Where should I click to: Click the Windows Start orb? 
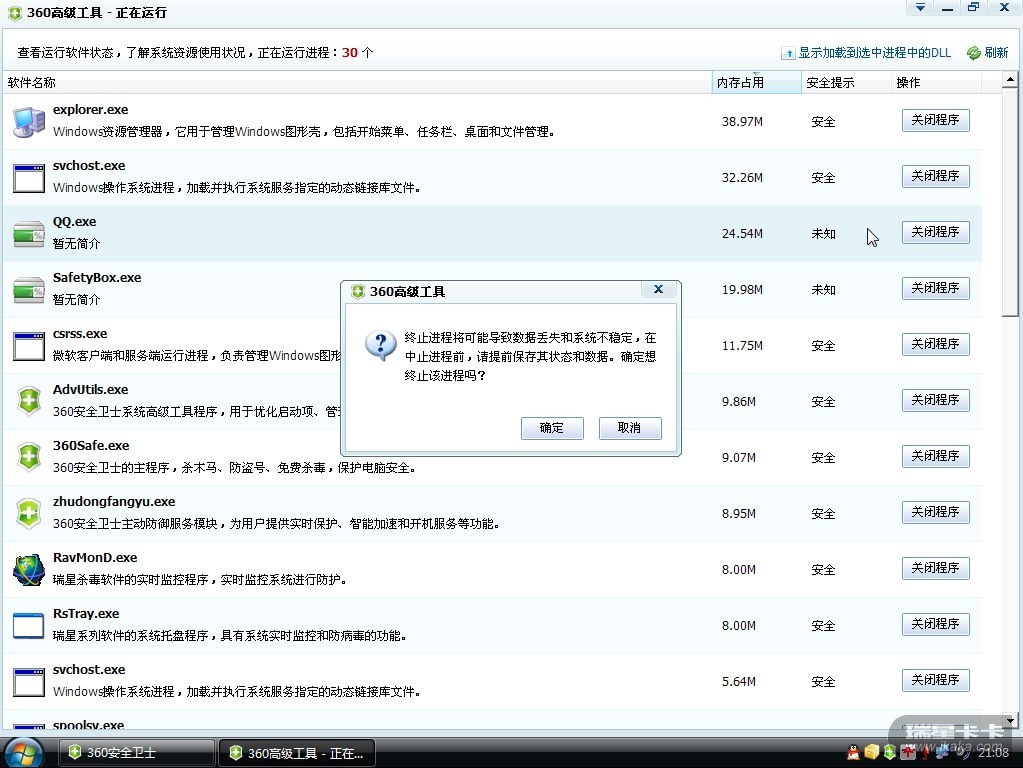(24, 751)
